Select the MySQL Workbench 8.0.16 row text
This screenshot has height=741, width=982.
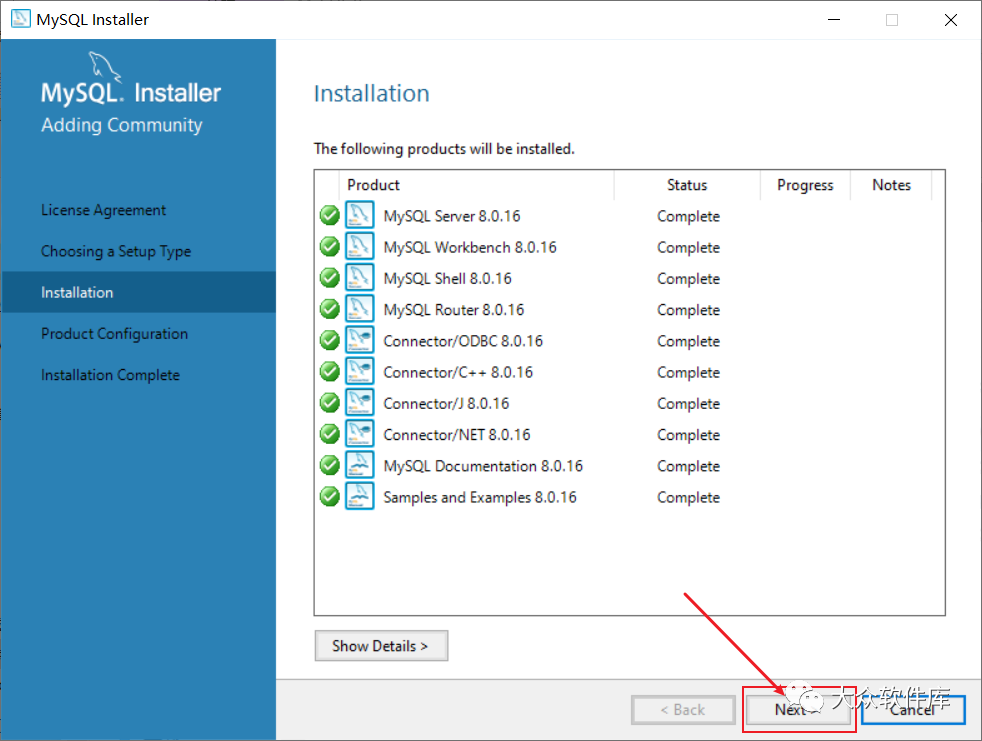click(470, 247)
